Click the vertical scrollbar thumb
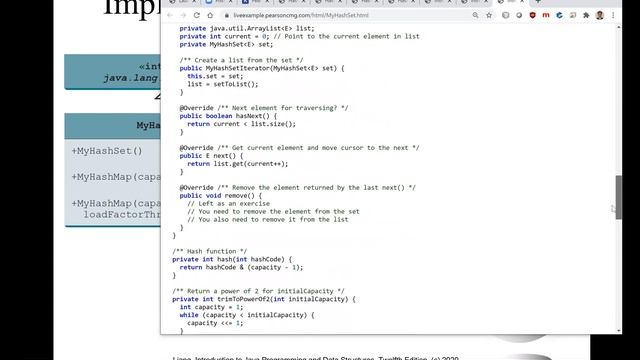Screen dimensions: 640x360 (x=619, y=197)
